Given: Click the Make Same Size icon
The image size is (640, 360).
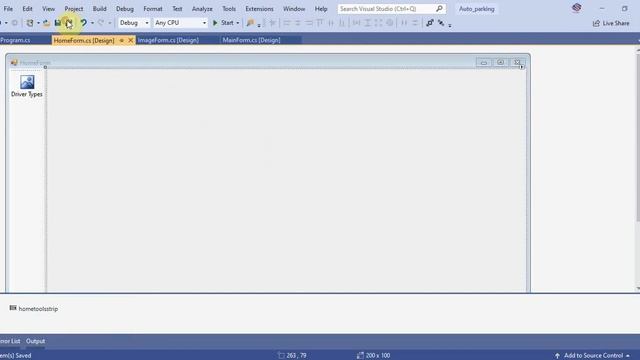Looking at the screenshot, I should (x=379, y=23).
